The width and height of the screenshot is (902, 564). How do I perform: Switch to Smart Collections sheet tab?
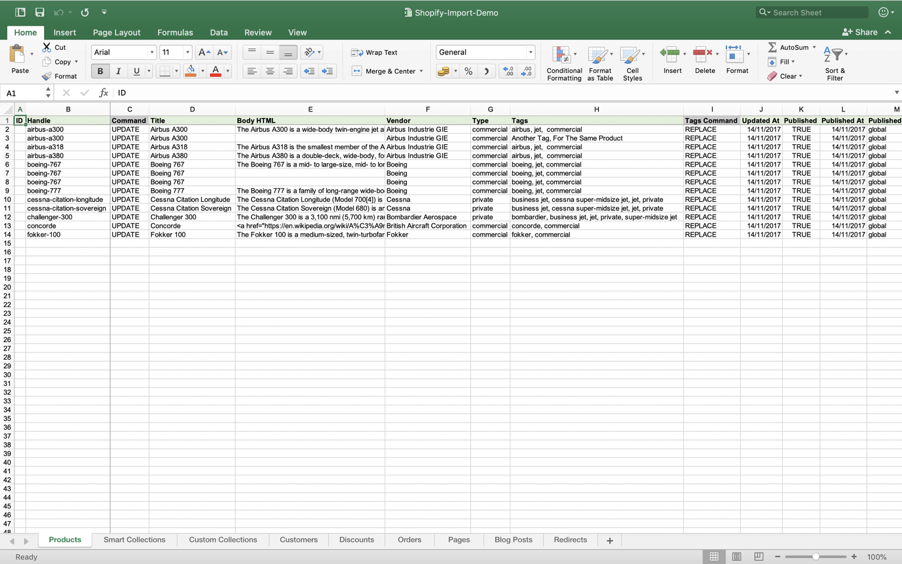(x=134, y=540)
